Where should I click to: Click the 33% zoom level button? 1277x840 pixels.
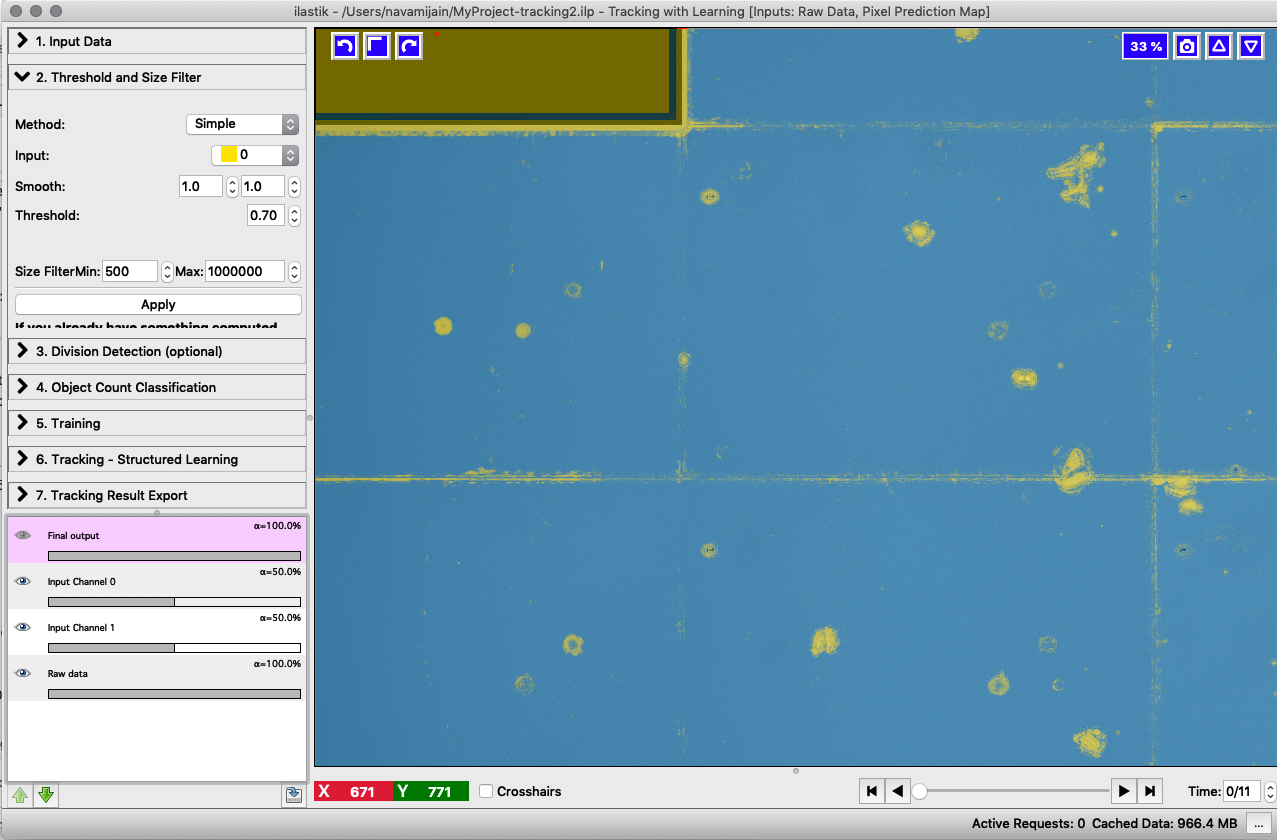1144,45
